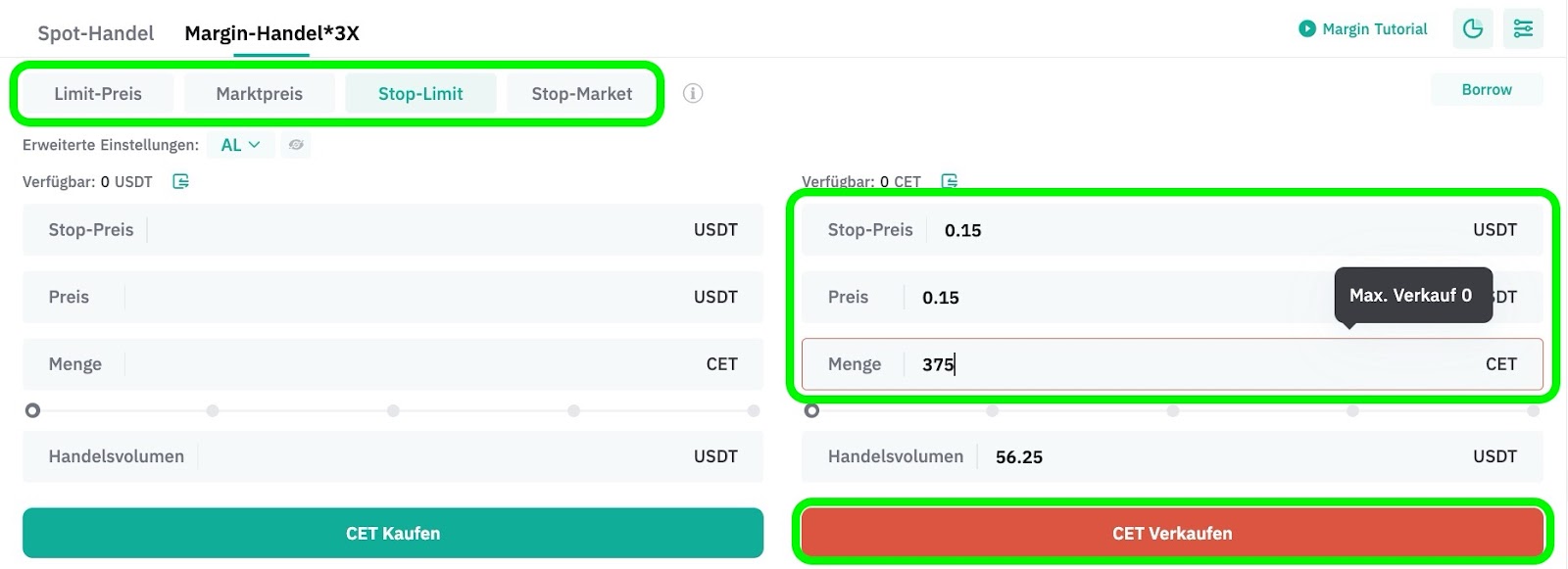Click the info icon beside Stop-Market

[693, 94]
